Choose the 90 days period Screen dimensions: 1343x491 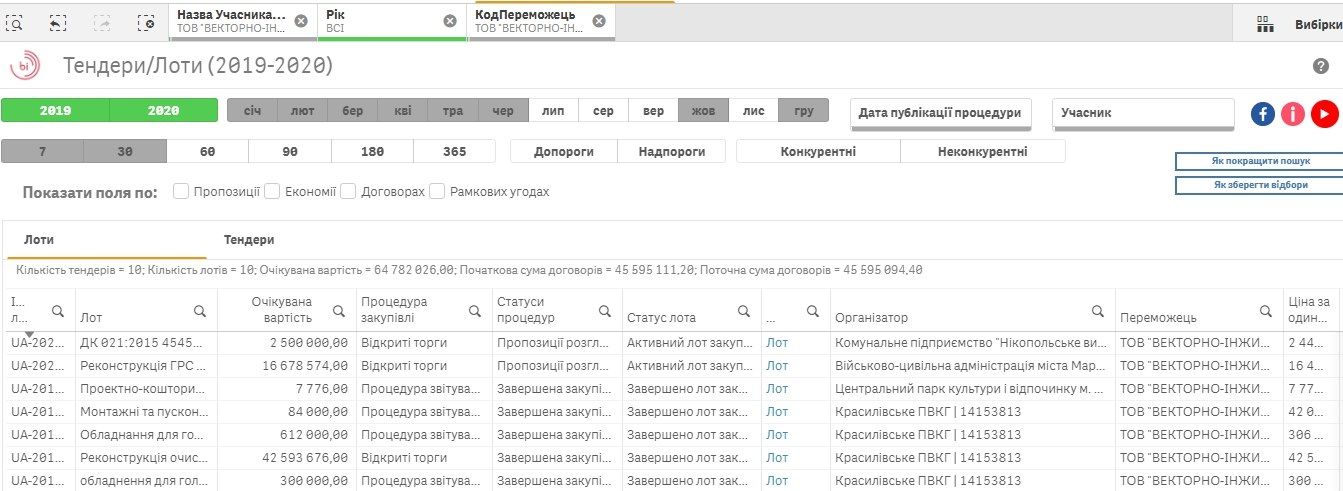point(290,152)
